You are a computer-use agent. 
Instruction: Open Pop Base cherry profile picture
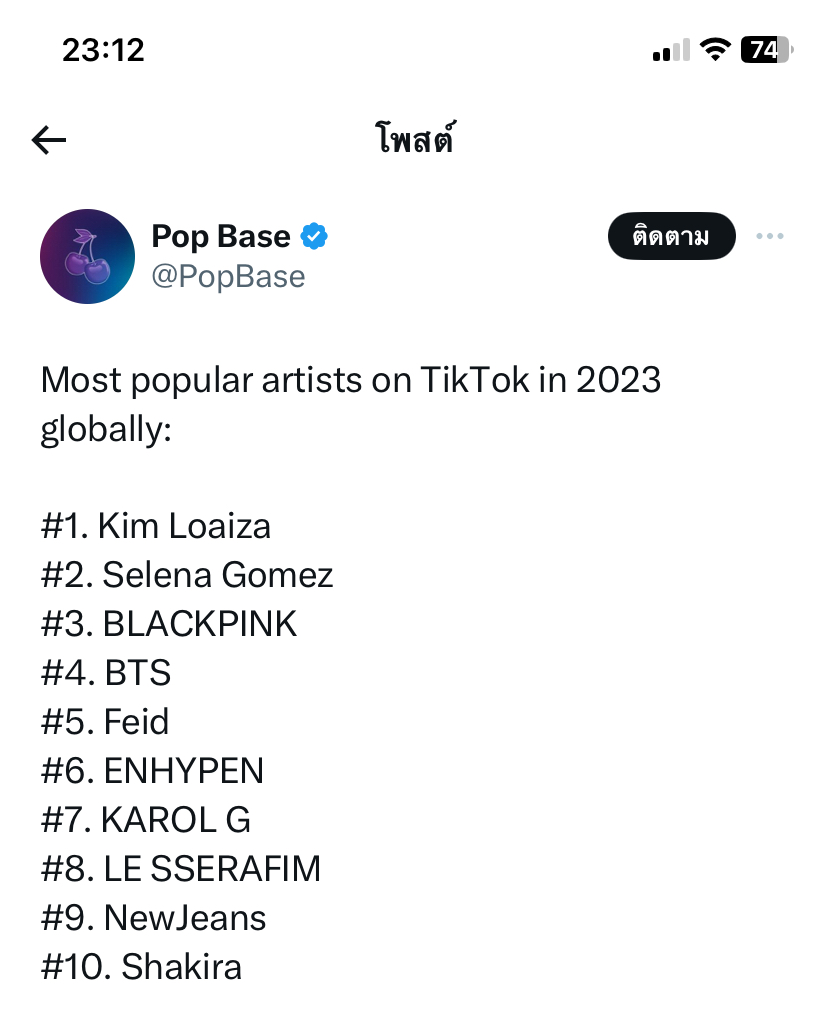point(88,256)
